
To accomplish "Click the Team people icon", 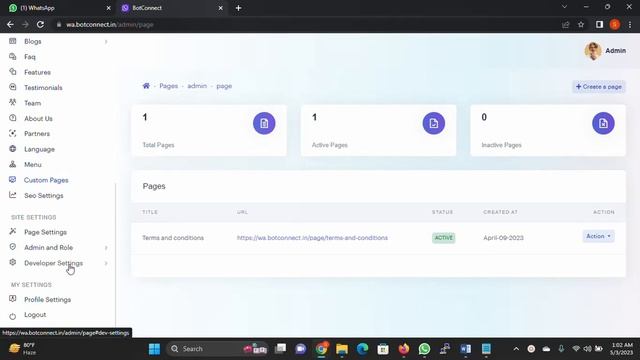I will tap(13, 102).
